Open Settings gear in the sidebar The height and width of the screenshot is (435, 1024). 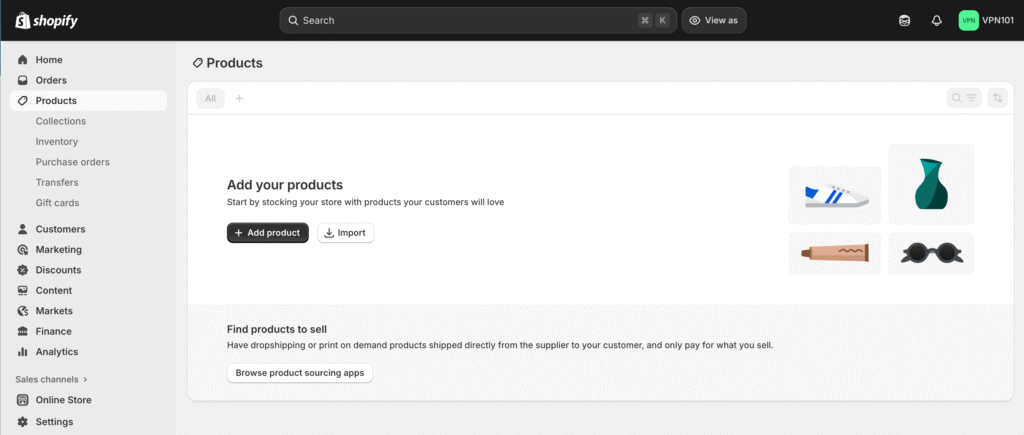coord(54,422)
